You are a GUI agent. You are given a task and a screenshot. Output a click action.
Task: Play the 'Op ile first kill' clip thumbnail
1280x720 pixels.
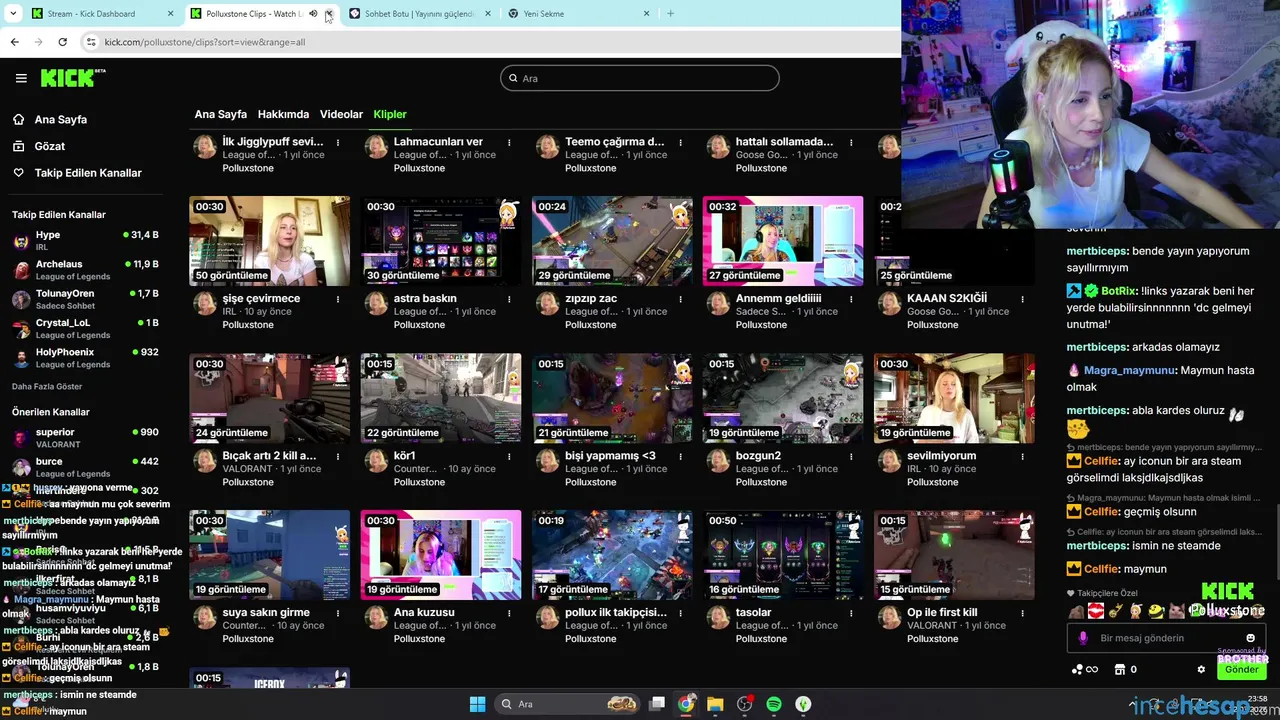[954, 555]
